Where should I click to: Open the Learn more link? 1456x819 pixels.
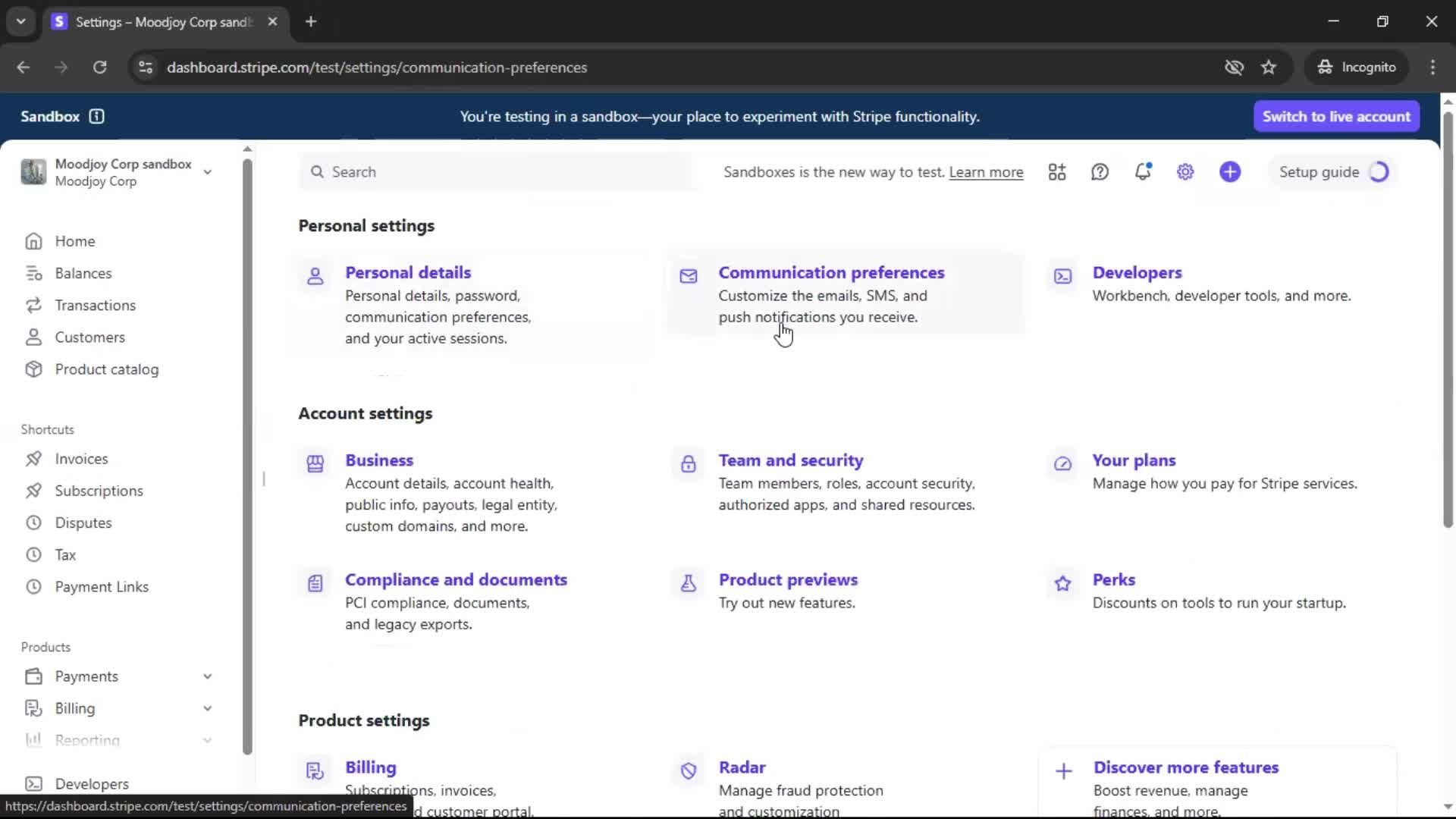pyautogui.click(x=986, y=172)
